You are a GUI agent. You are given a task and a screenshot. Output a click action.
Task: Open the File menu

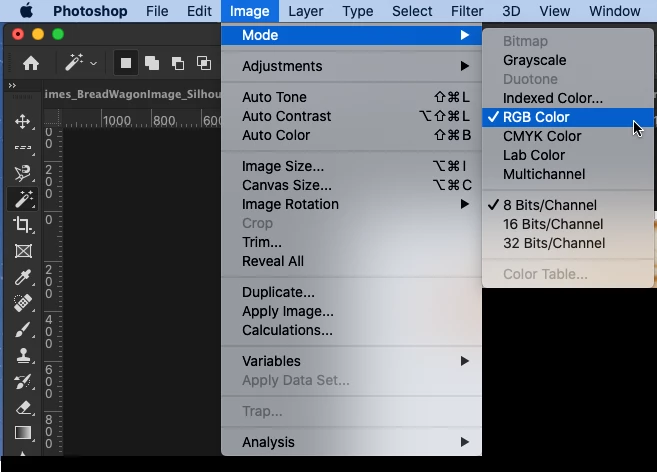pyautogui.click(x=157, y=11)
